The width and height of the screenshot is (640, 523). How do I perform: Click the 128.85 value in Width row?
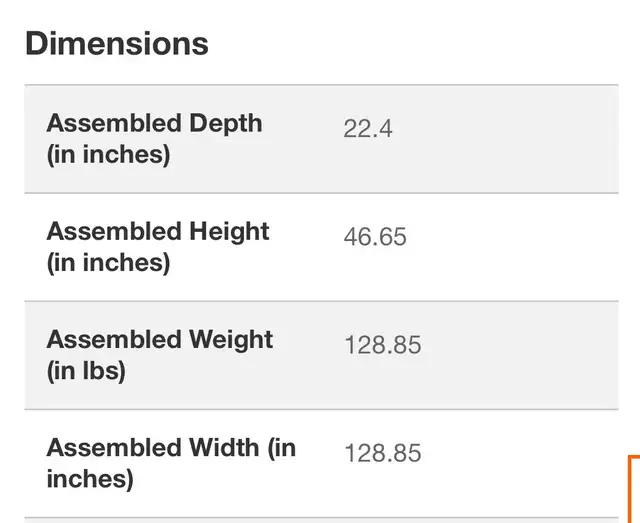382,453
